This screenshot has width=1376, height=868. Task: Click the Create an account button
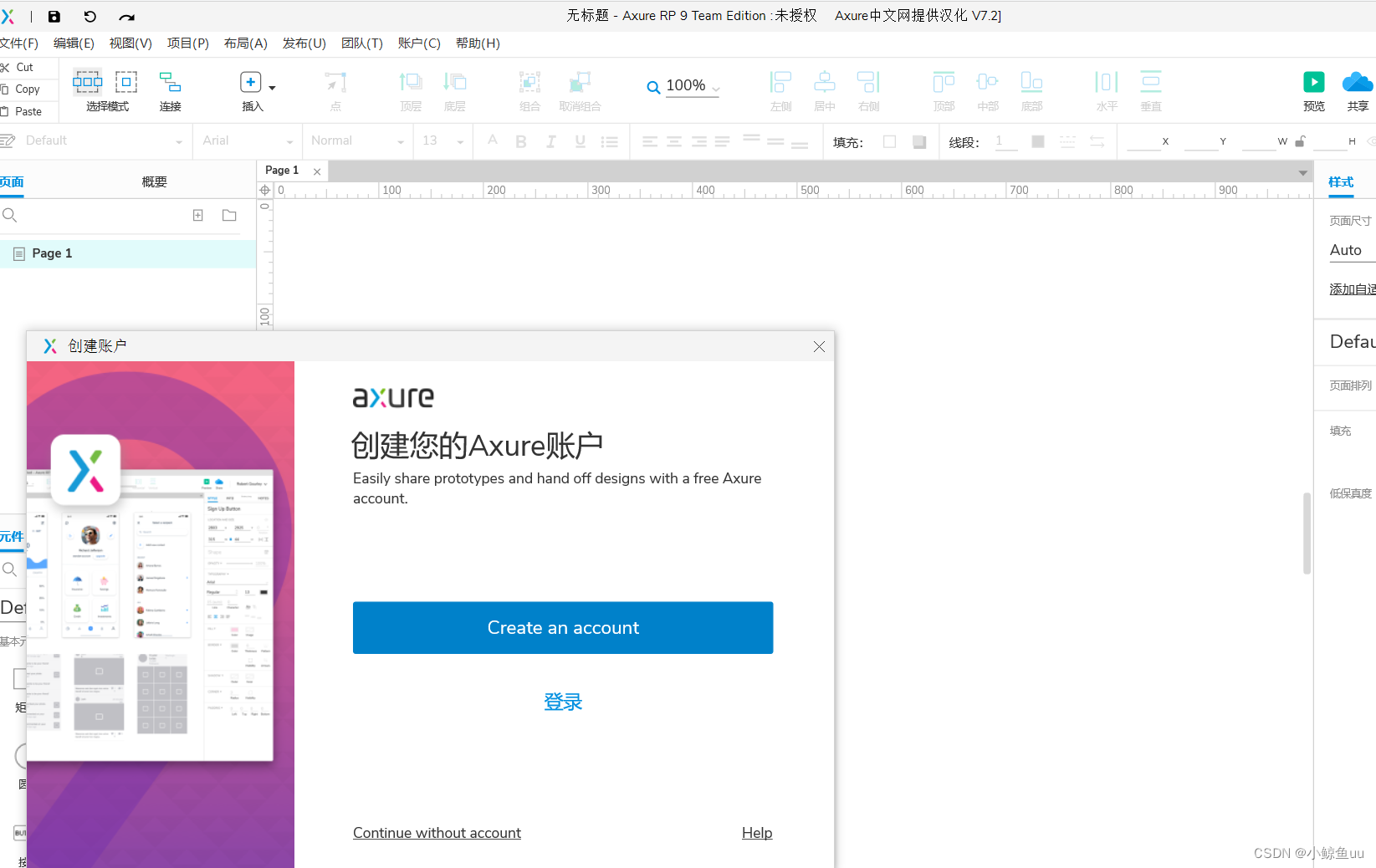click(x=562, y=627)
